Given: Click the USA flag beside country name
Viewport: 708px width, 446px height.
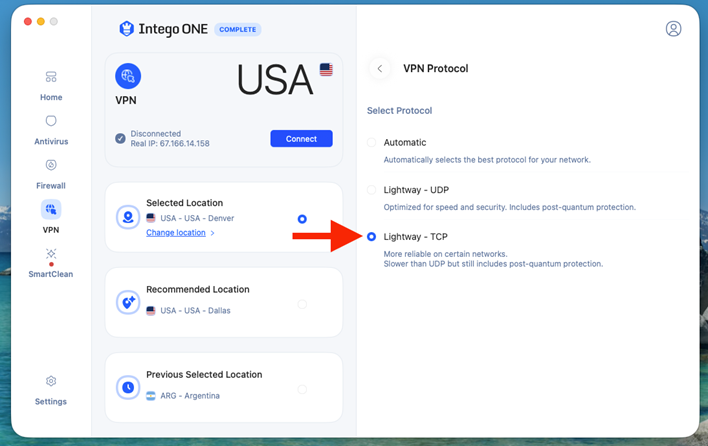Looking at the screenshot, I should coord(326,70).
